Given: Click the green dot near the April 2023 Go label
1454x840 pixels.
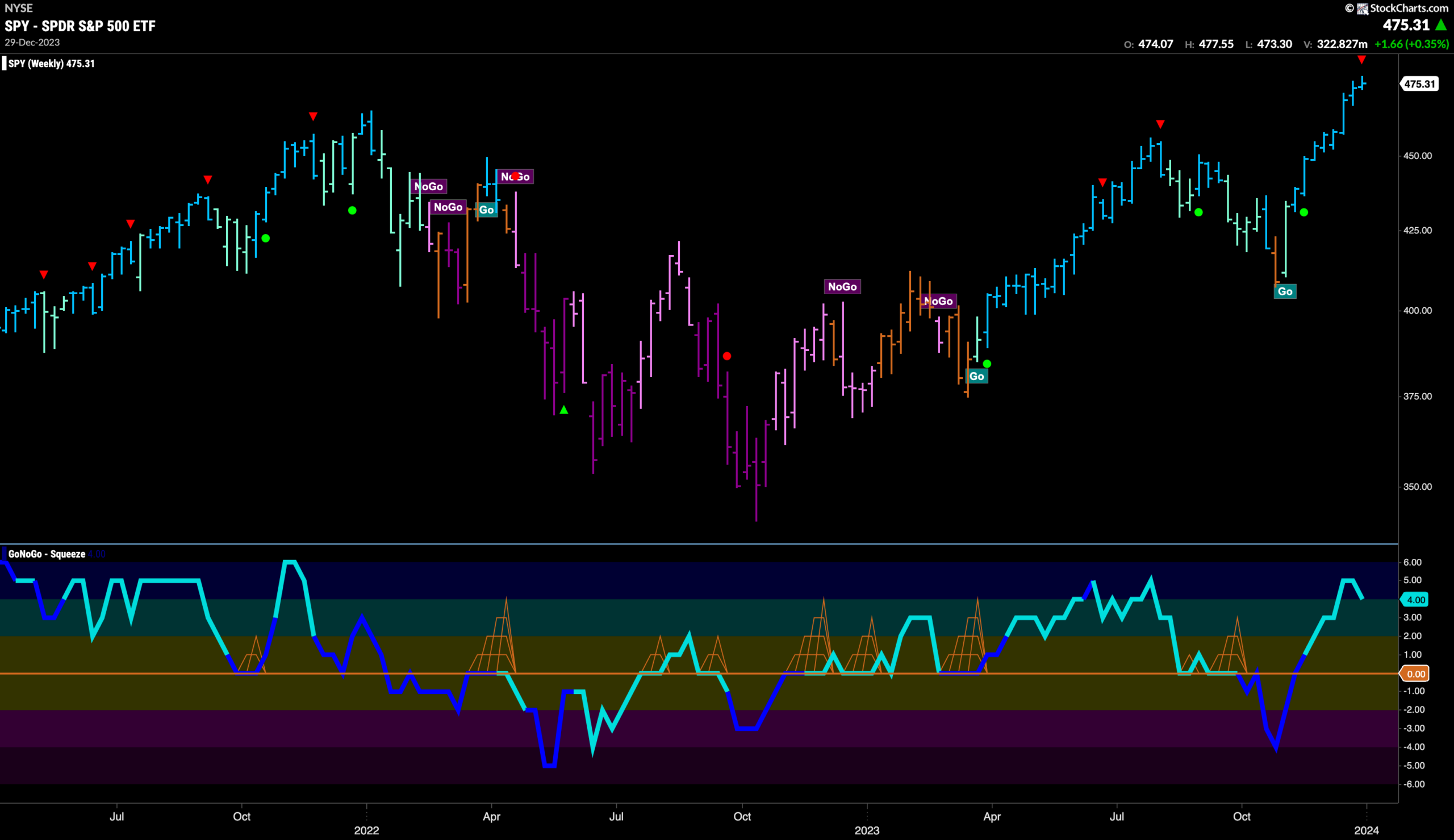Looking at the screenshot, I should tap(987, 363).
